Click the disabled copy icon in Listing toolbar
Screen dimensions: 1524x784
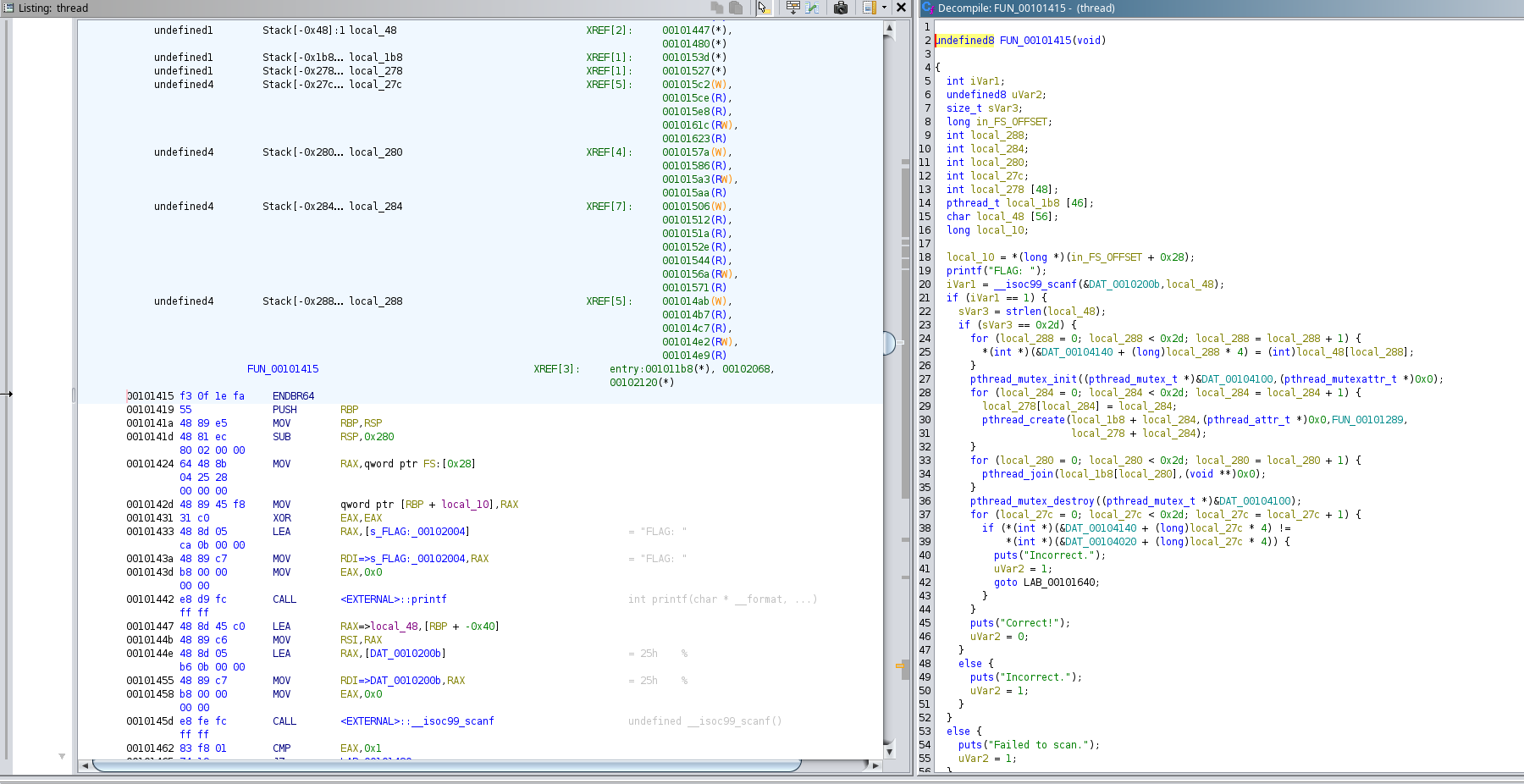pyautogui.click(x=717, y=8)
